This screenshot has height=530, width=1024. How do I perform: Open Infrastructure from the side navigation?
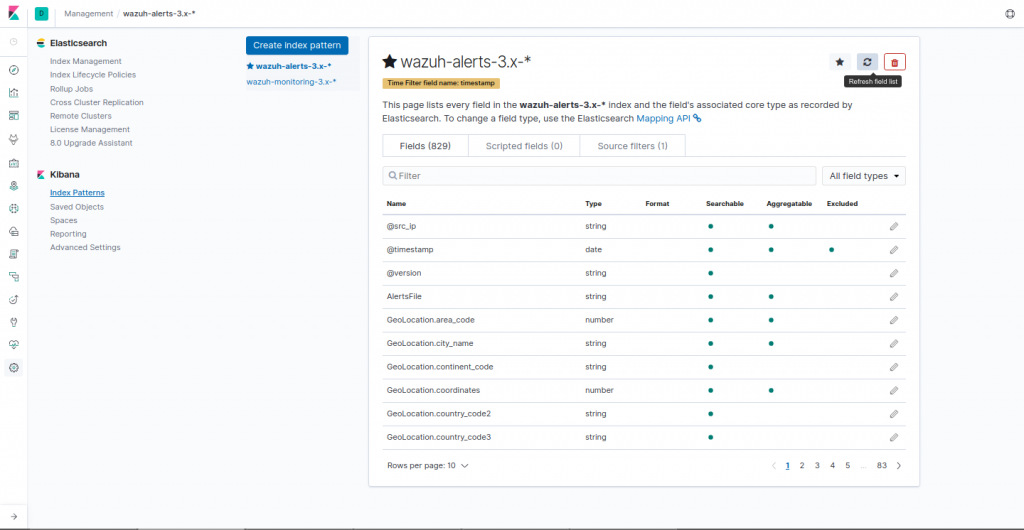(14, 231)
